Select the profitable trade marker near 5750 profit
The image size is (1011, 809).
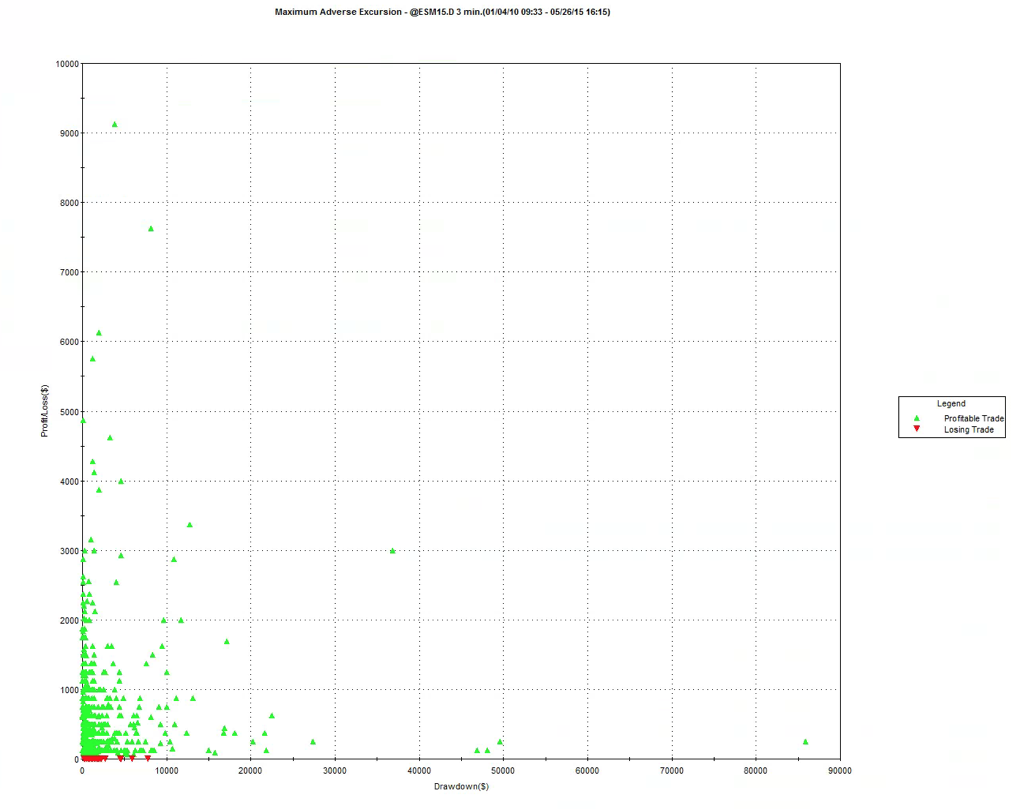point(92,359)
